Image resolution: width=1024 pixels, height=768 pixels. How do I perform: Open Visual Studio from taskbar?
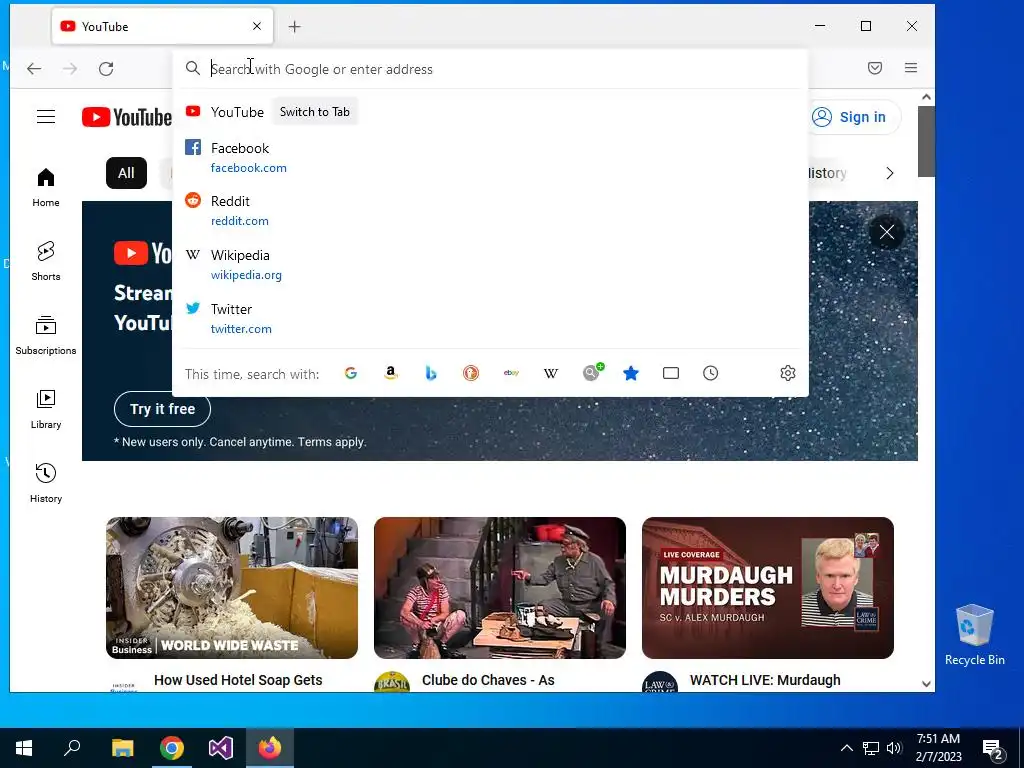click(221, 748)
